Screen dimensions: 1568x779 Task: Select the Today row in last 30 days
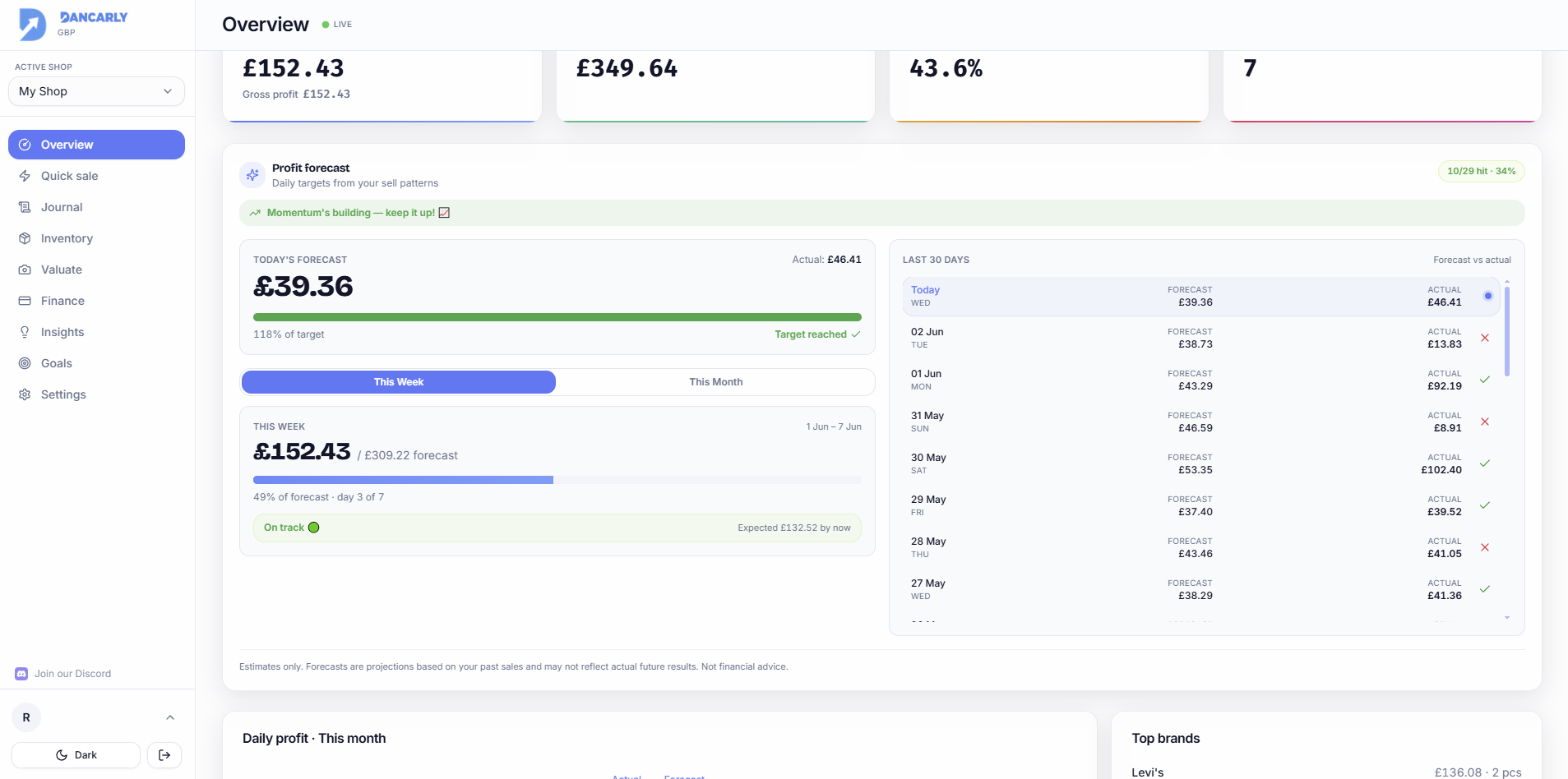click(1201, 297)
